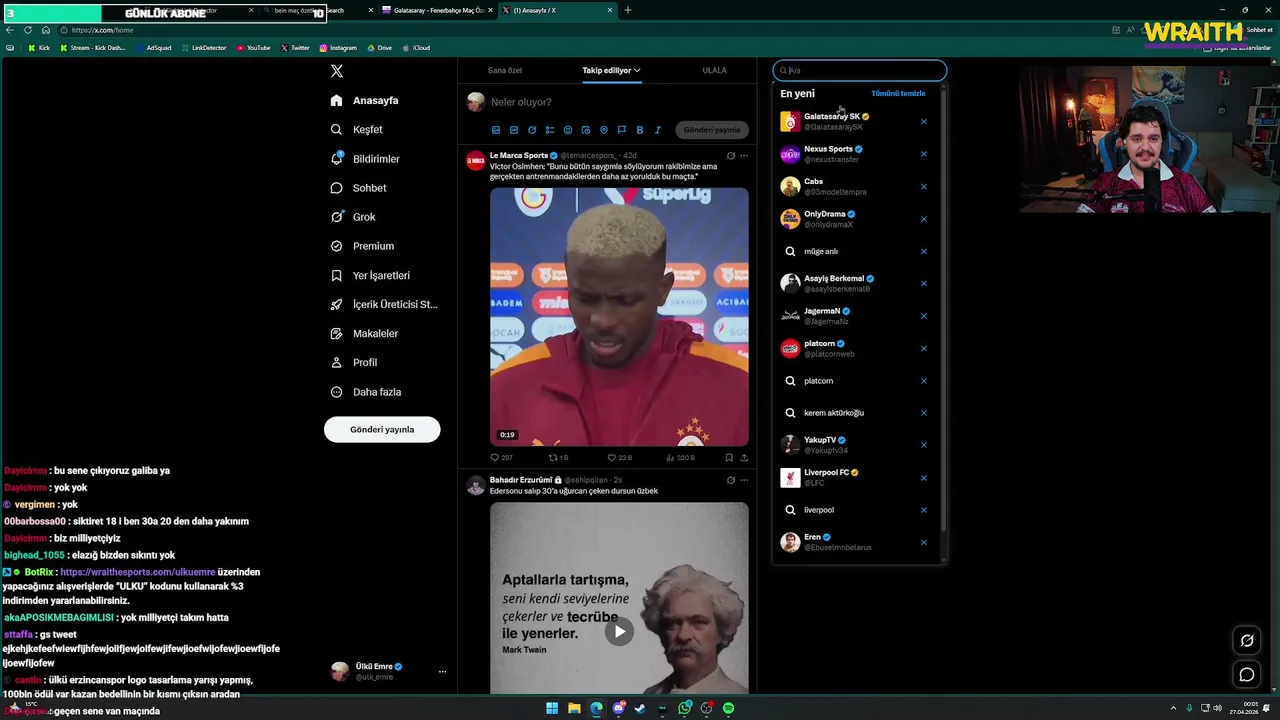
Task: Open Premium in the sidebar
Action: [362, 246]
